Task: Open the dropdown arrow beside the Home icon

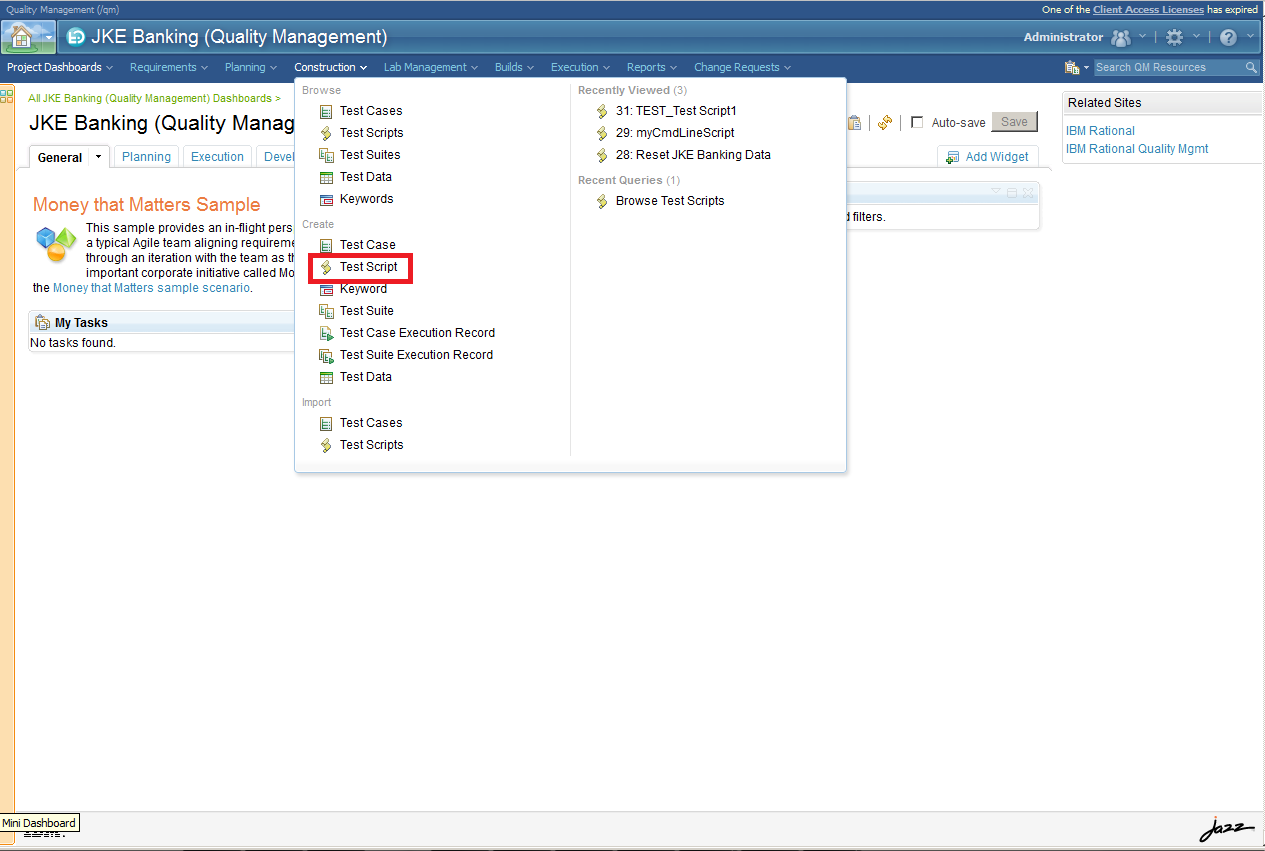Action: [47, 38]
